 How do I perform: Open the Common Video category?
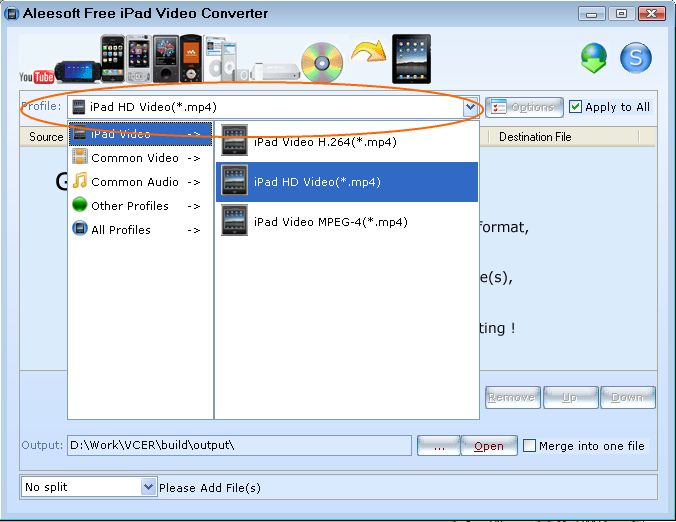(x=141, y=158)
